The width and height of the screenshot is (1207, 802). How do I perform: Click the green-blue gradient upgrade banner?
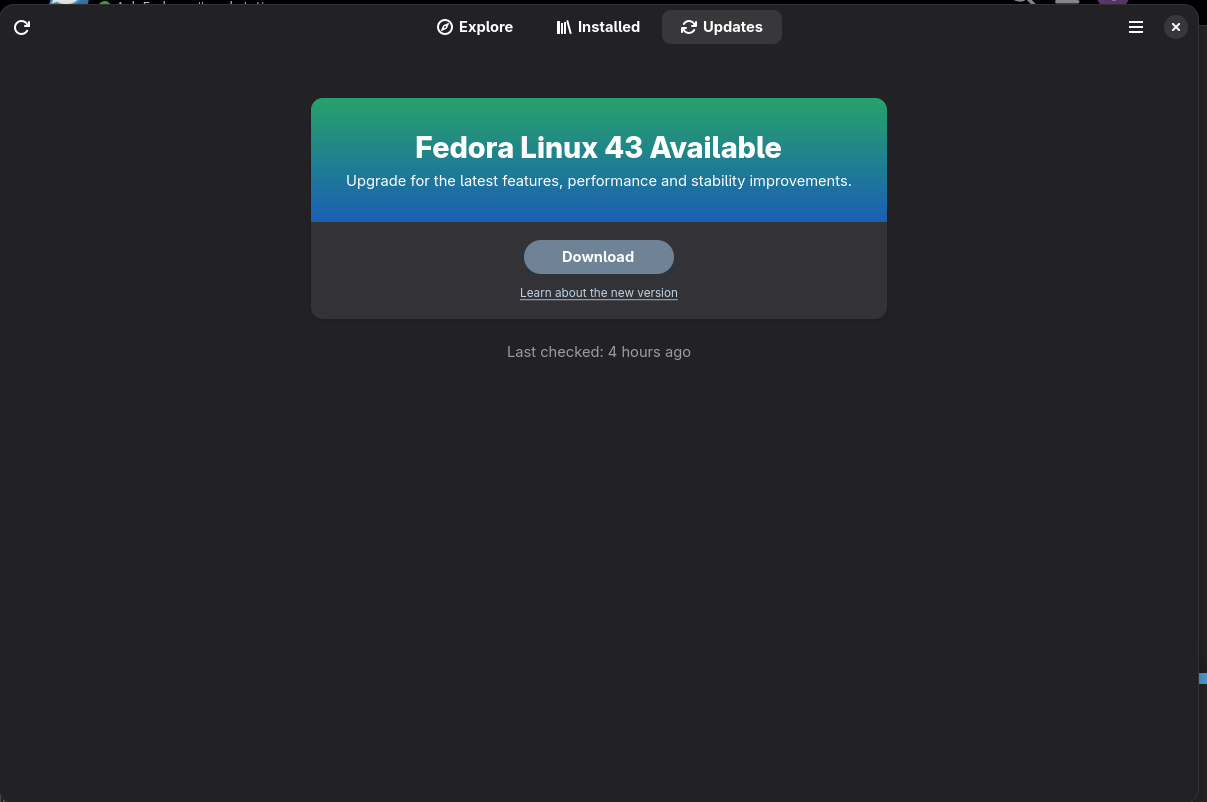click(599, 160)
